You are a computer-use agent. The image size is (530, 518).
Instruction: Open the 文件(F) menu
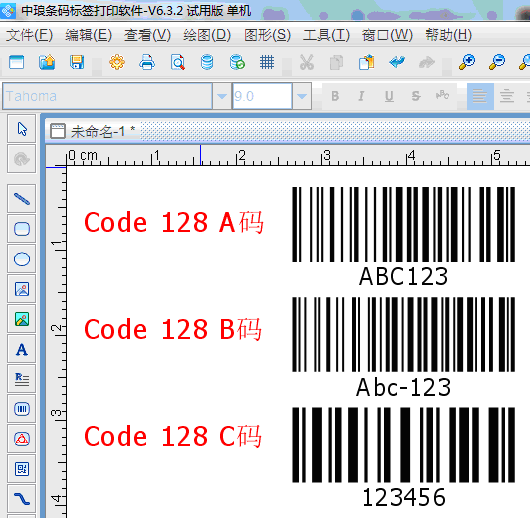(29, 35)
